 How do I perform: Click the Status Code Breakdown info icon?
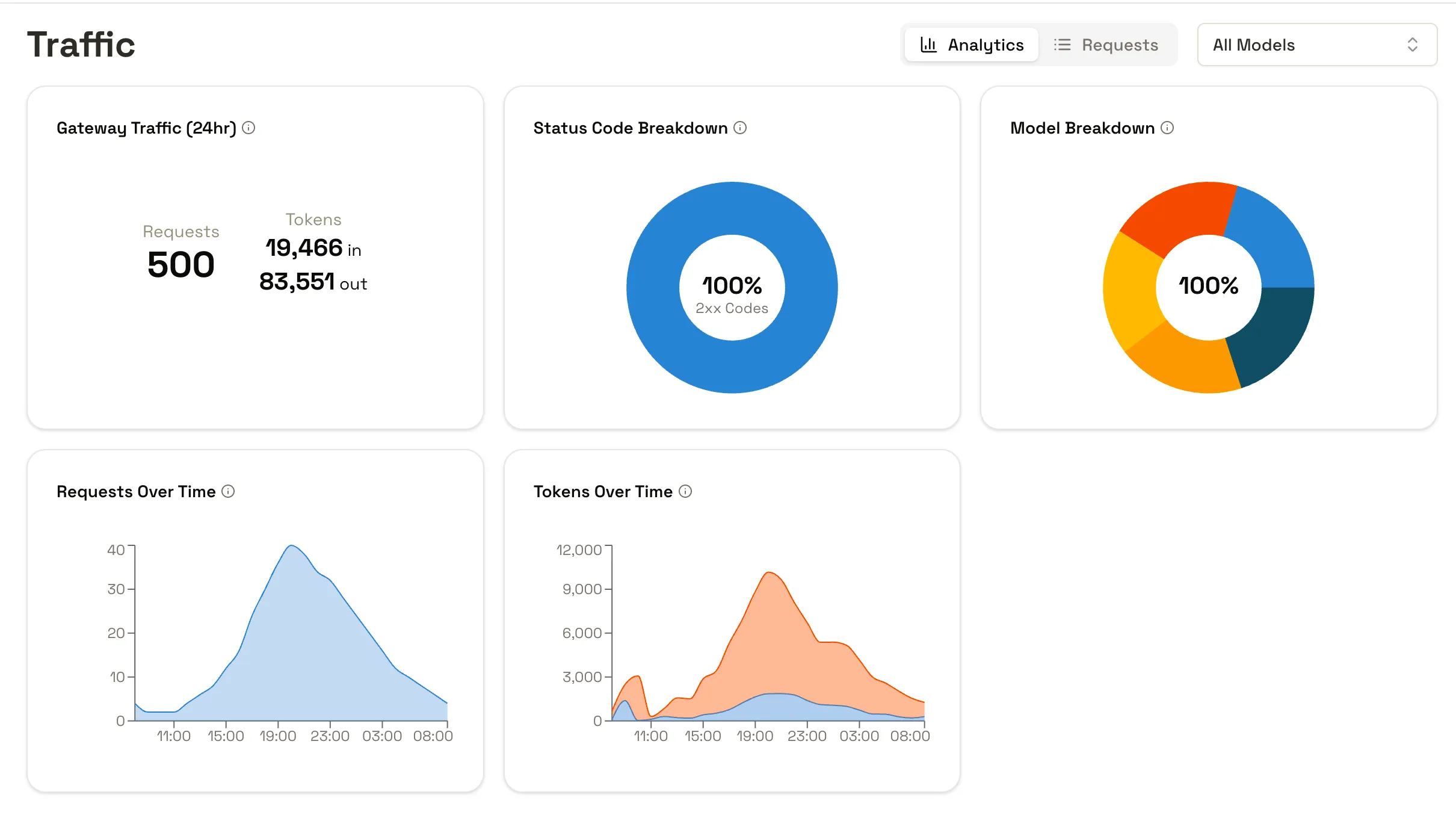pyautogui.click(x=740, y=128)
